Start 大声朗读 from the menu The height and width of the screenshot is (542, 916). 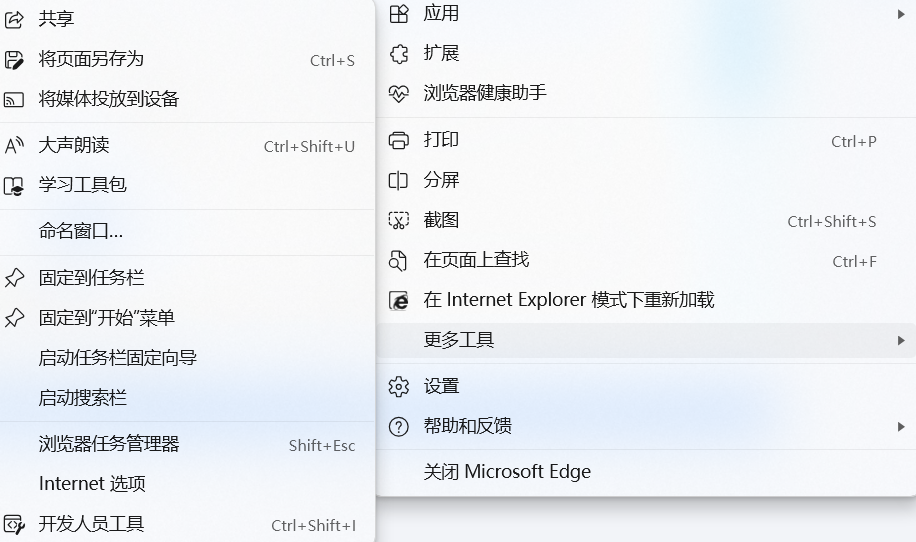coord(187,145)
